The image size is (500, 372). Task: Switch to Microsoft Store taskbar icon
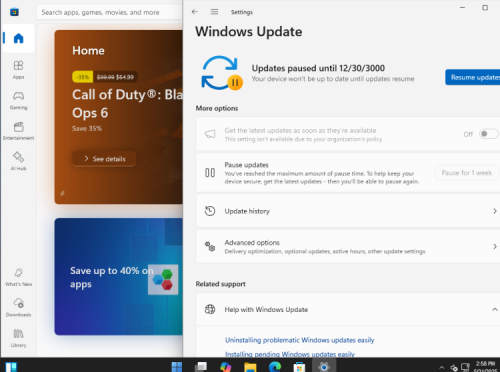click(299, 367)
